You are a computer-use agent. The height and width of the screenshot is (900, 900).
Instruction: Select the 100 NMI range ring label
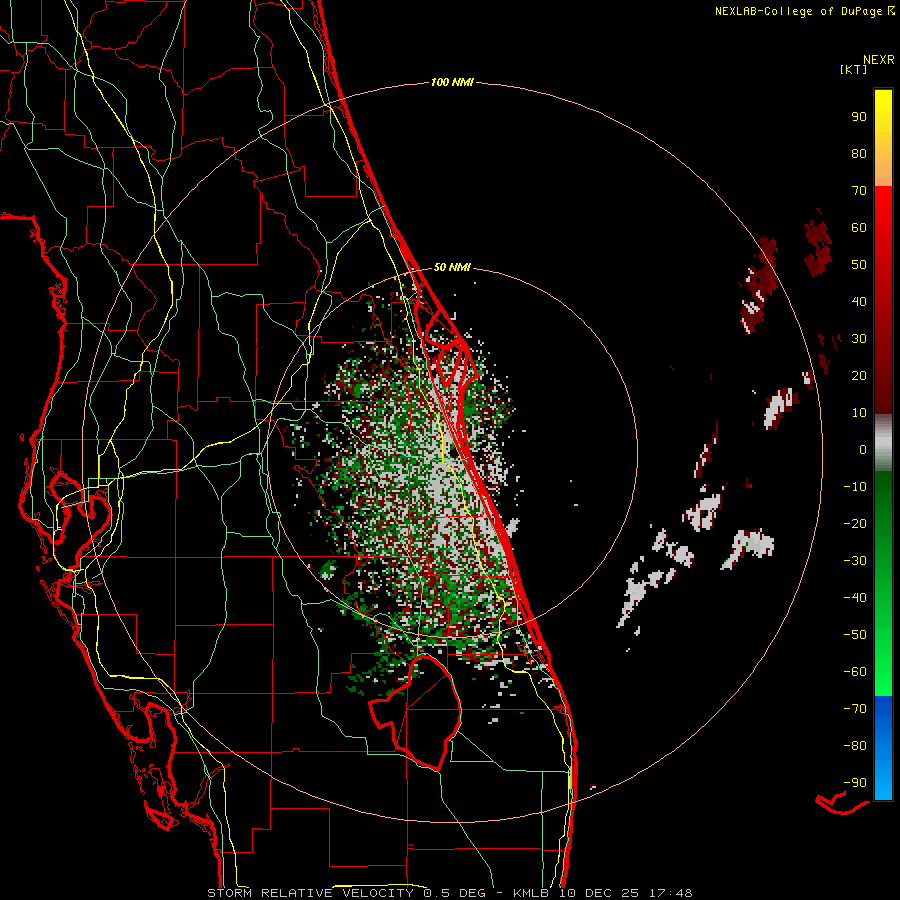click(x=452, y=83)
